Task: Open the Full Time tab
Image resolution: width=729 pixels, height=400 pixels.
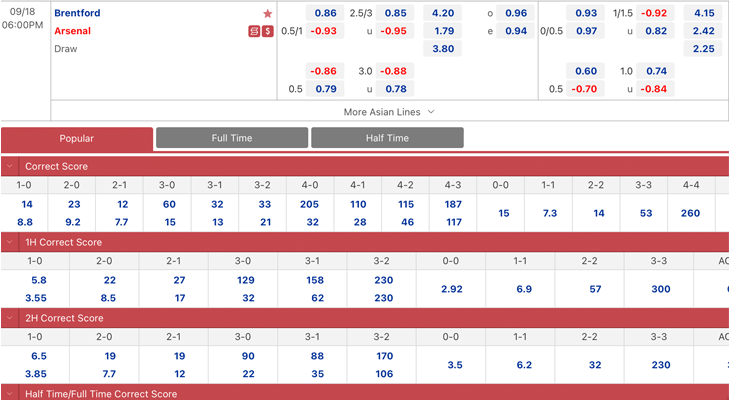Action: coord(232,138)
